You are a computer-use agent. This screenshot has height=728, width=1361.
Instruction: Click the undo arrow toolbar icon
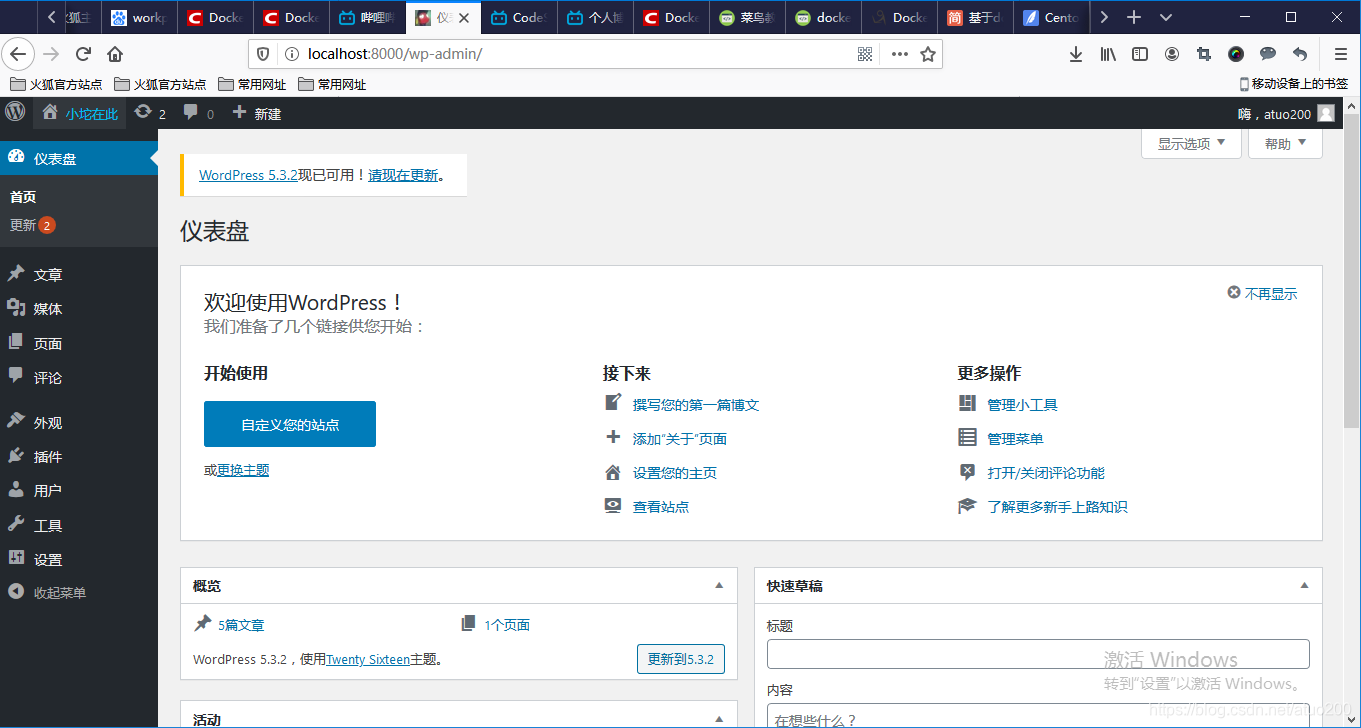pos(1300,54)
